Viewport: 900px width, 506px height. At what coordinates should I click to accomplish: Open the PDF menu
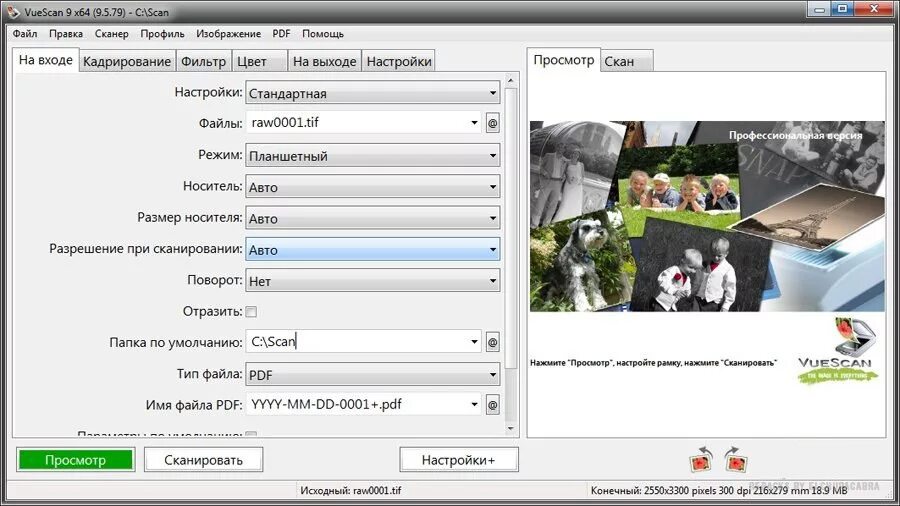tap(281, 34)
